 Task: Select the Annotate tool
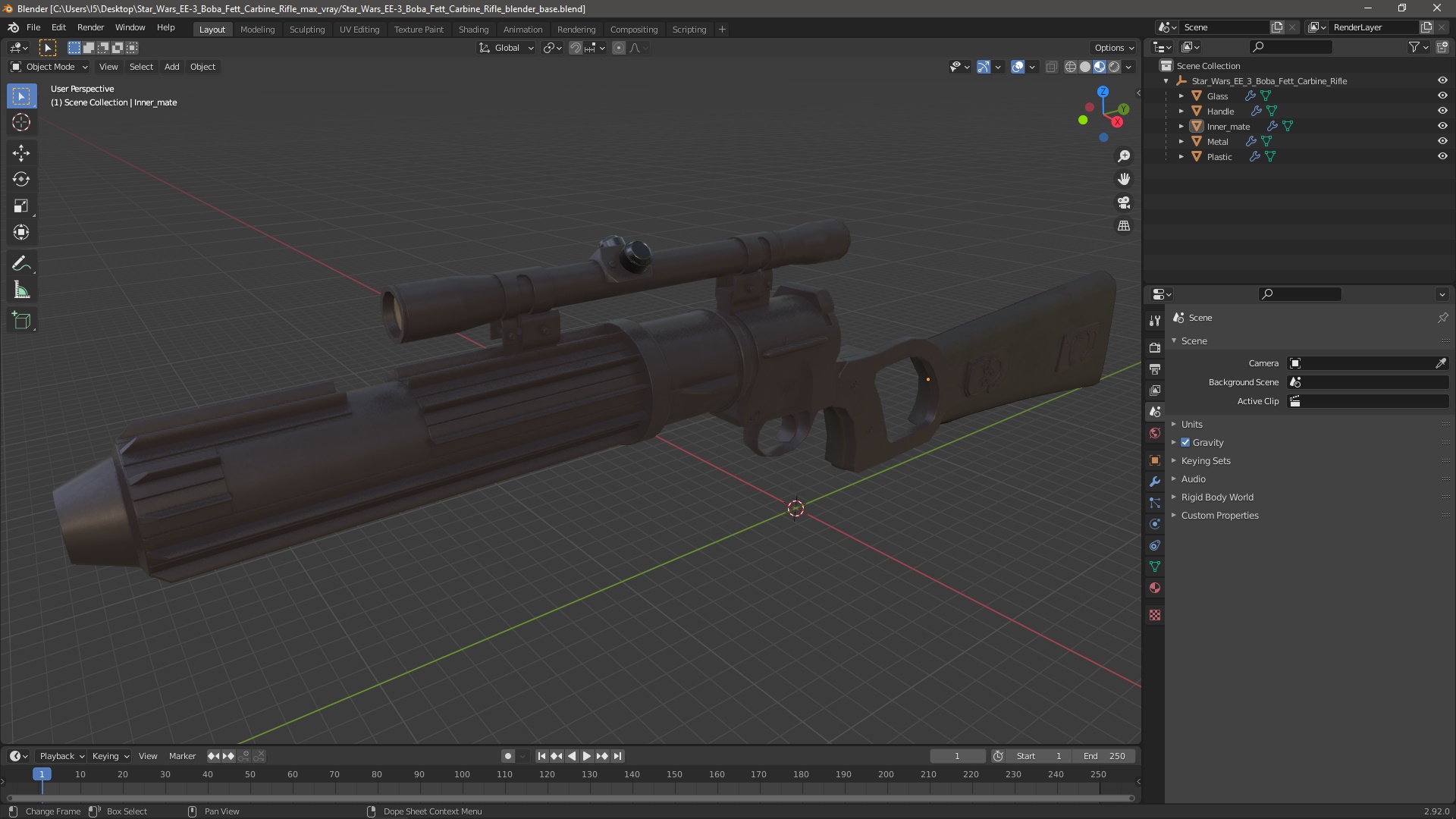click(x=21, y=263)
